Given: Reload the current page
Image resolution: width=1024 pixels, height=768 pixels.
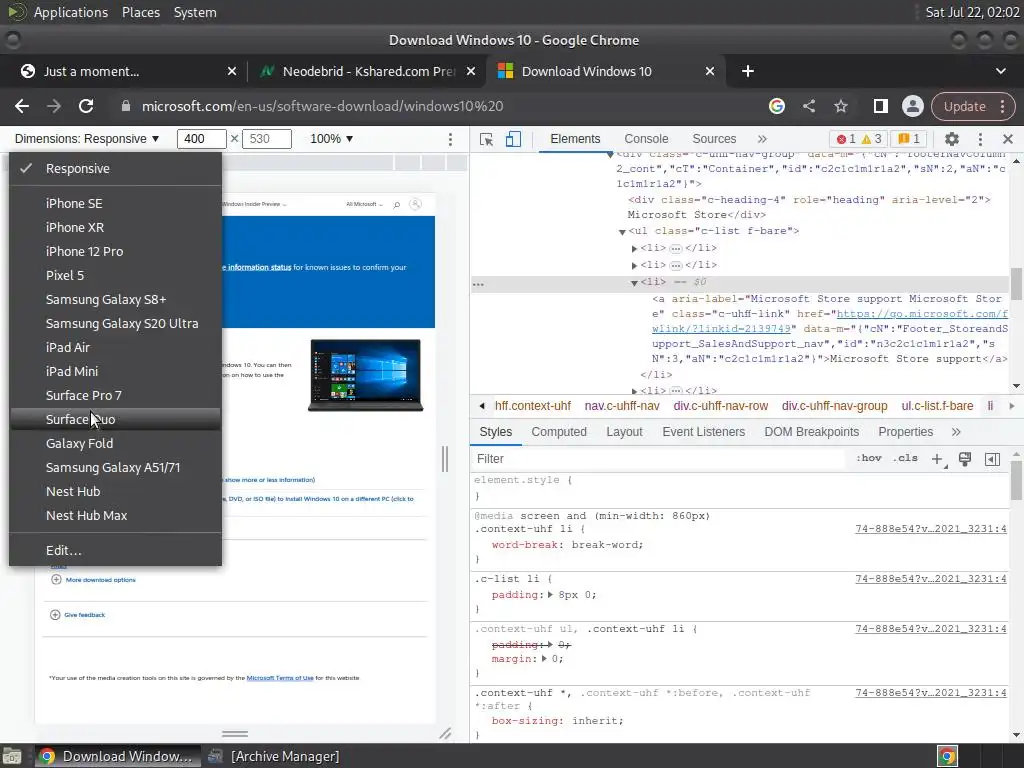Looking at the screenshot, I should [86, 106].
